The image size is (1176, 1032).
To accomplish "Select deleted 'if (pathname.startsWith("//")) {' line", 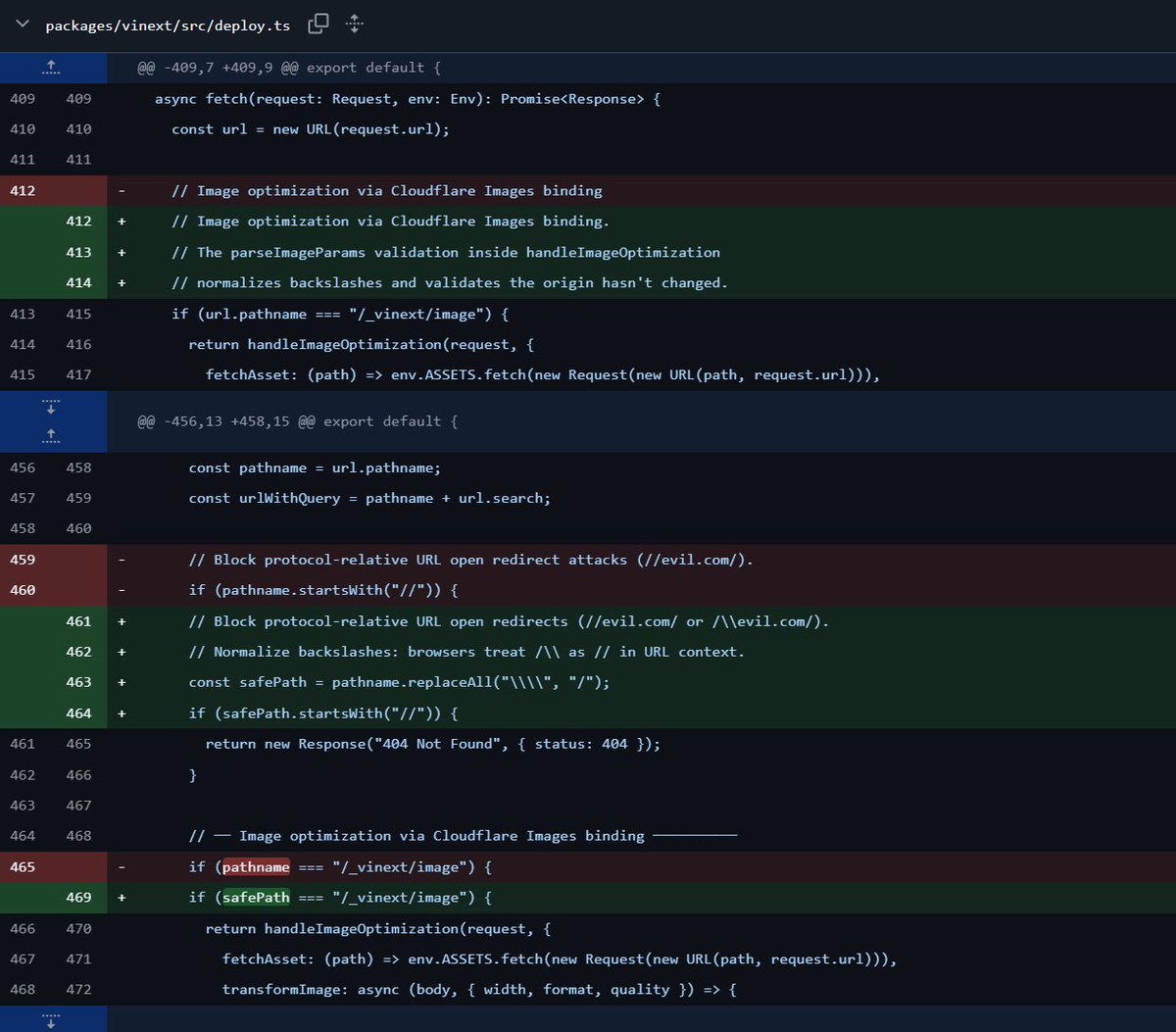I will tap(323, 592).
